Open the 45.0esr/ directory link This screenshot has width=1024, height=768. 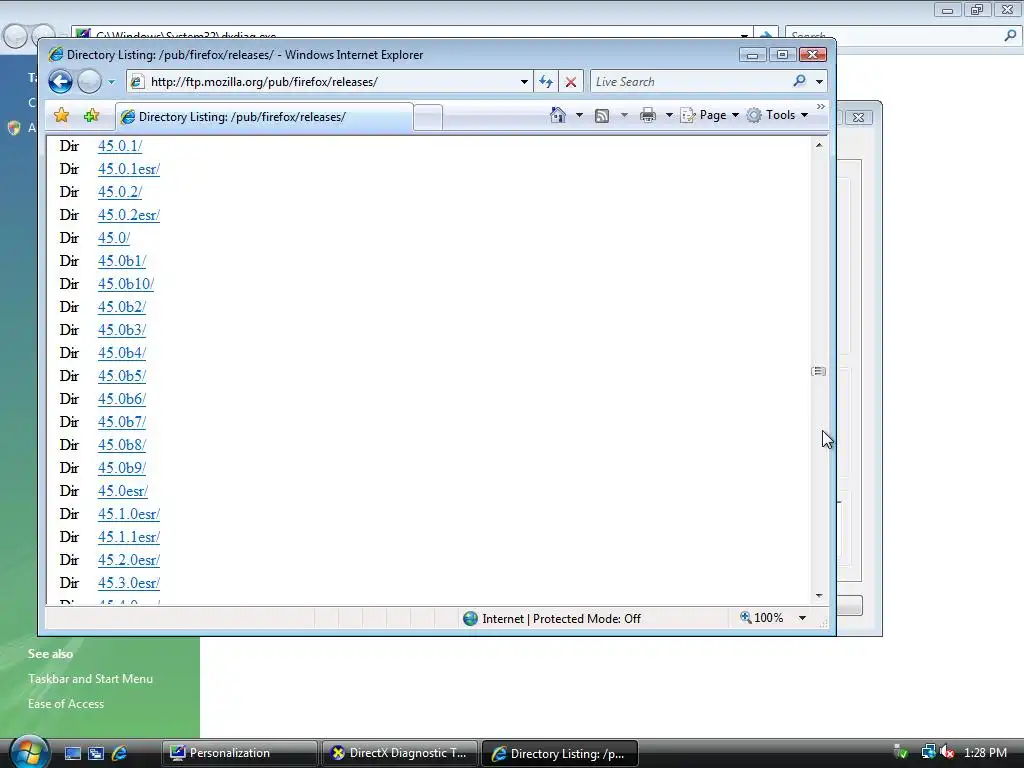pos(123,491)
